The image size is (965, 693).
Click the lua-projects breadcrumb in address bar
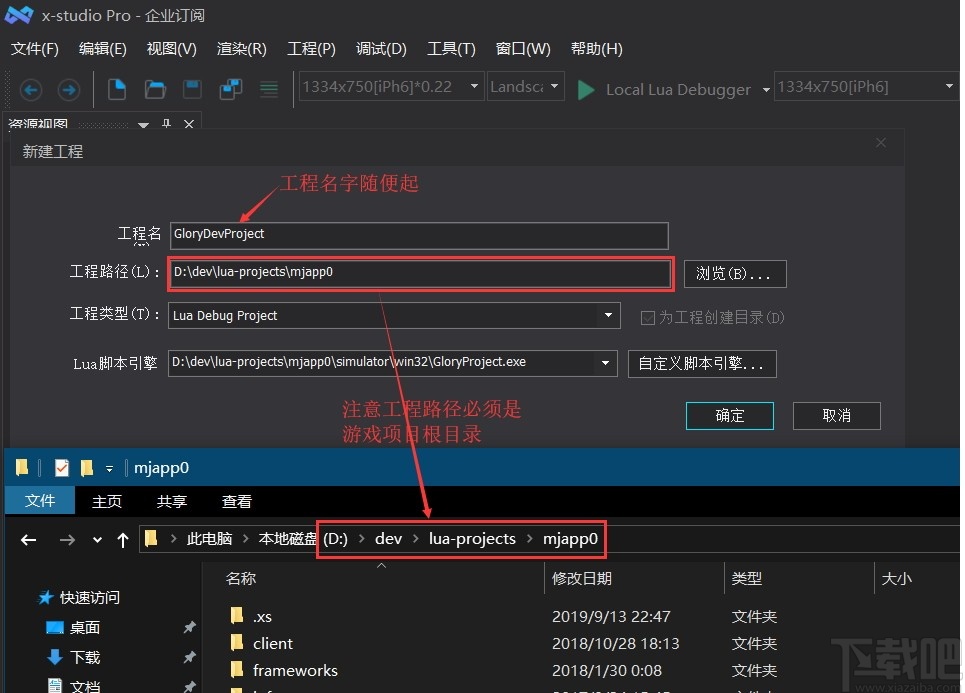point(472,538)
